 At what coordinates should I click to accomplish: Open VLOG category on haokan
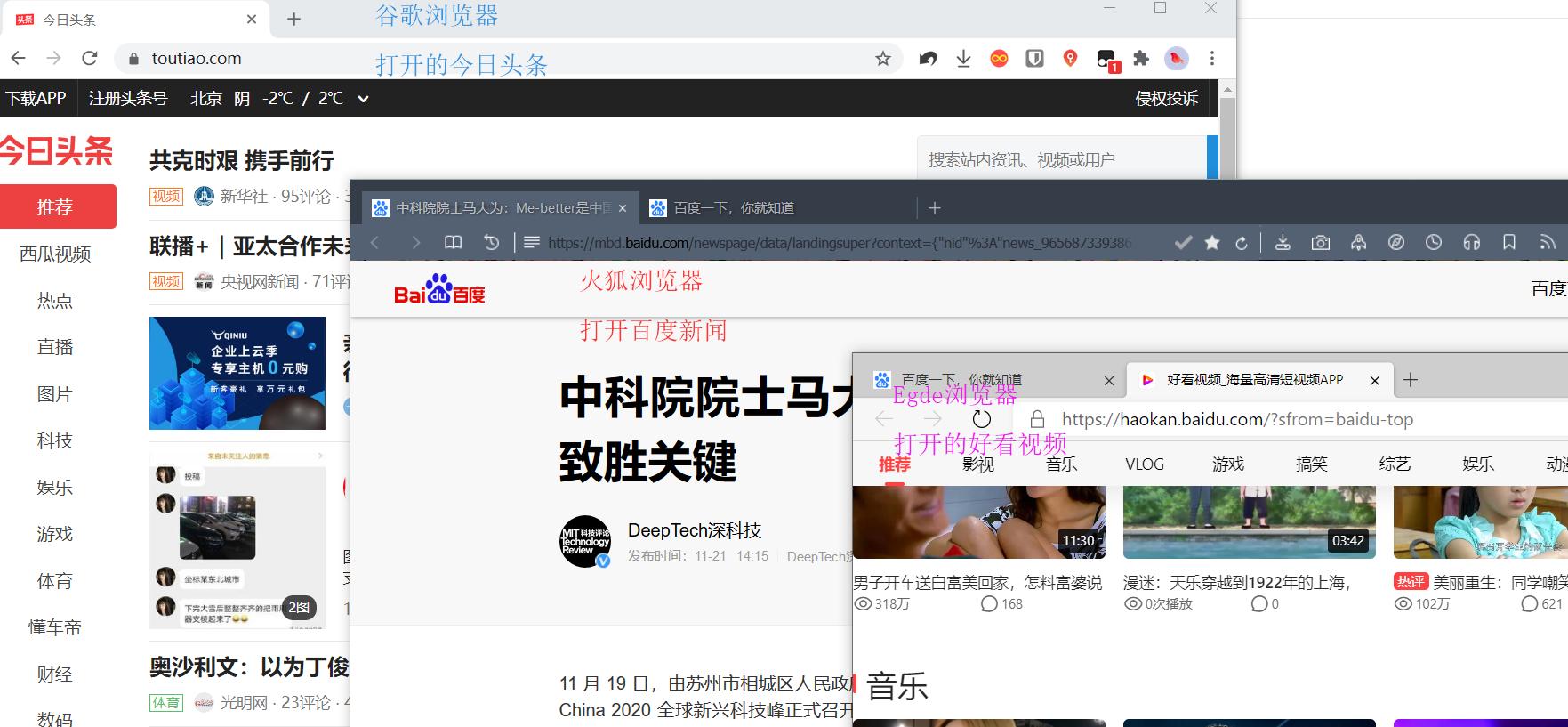[1144, 464]
